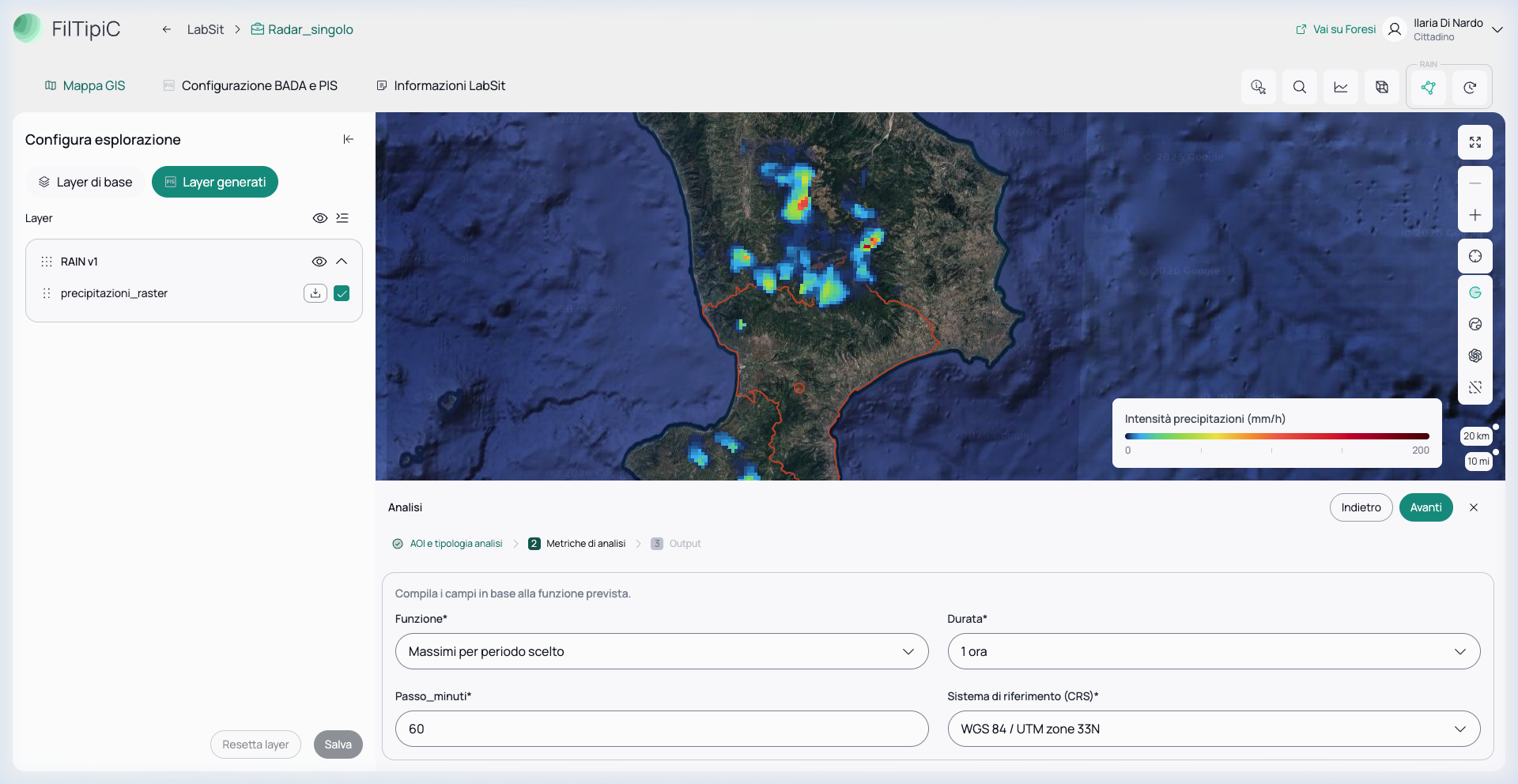Zoom out the map with minus
1518x784 pixels.
(1475, 183)
